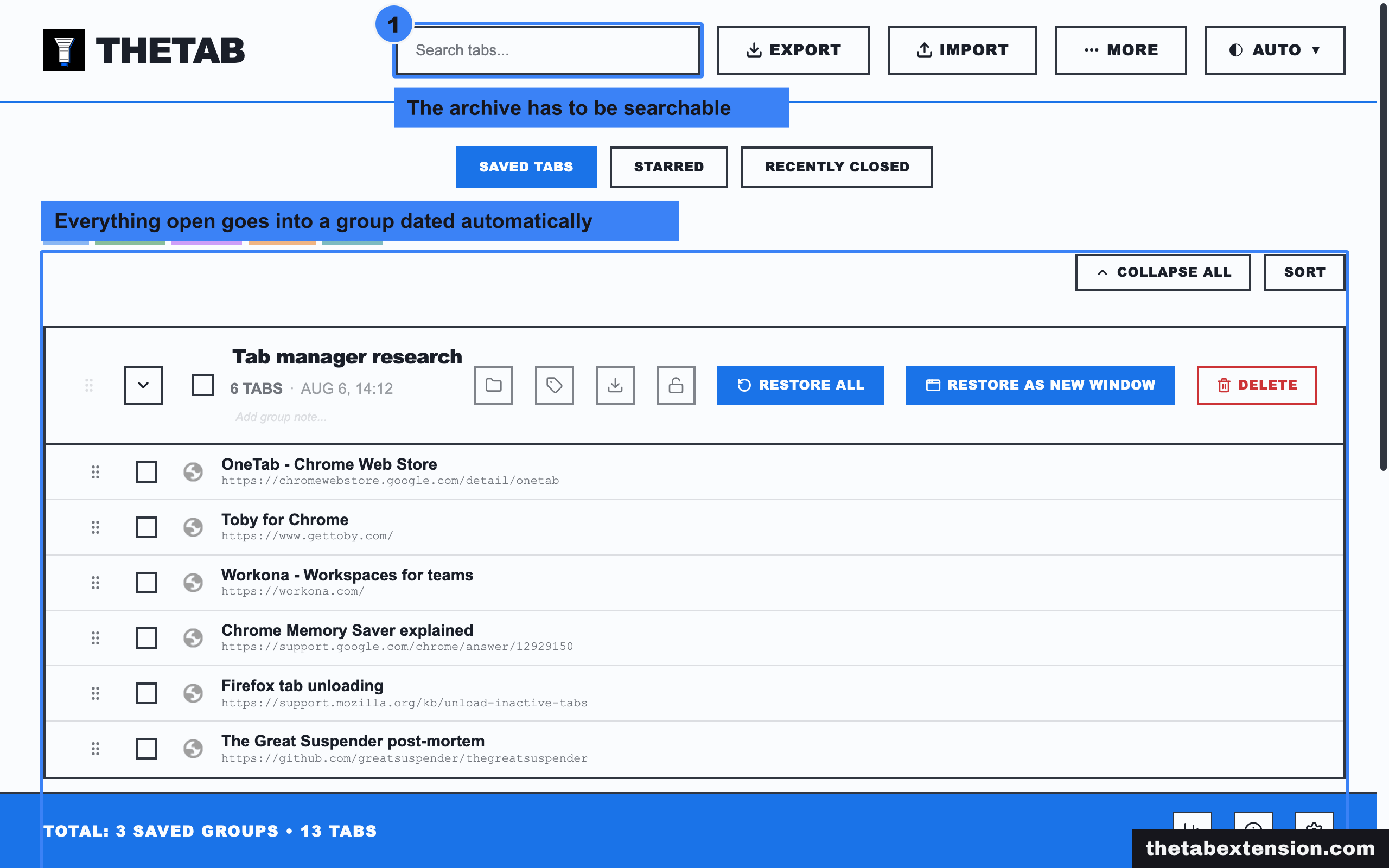Switch to the STARRED tab

pos(668,167)
